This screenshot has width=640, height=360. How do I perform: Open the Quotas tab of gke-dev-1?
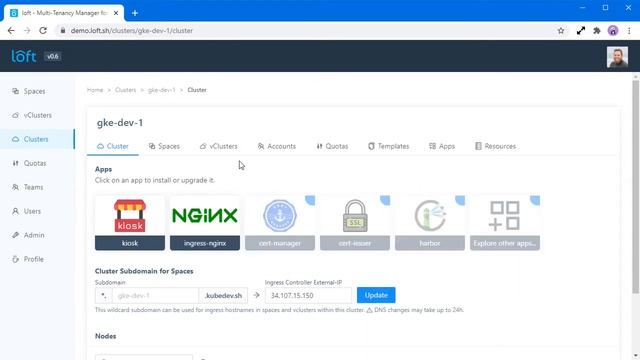(332, 146)
